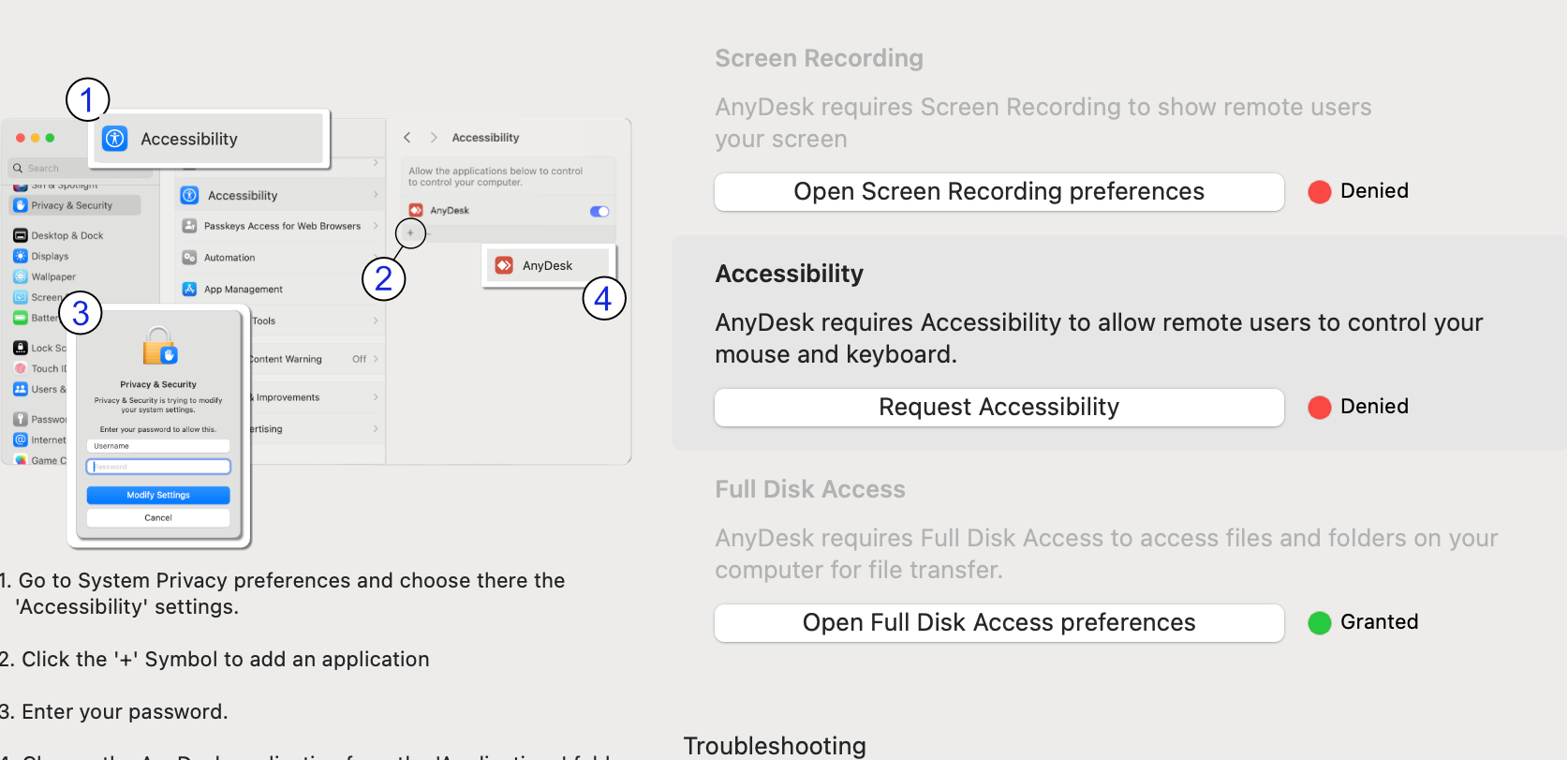Click the Automation gear icon in illustration
Screen dimensions: 1568x760
tap(189, 258)
